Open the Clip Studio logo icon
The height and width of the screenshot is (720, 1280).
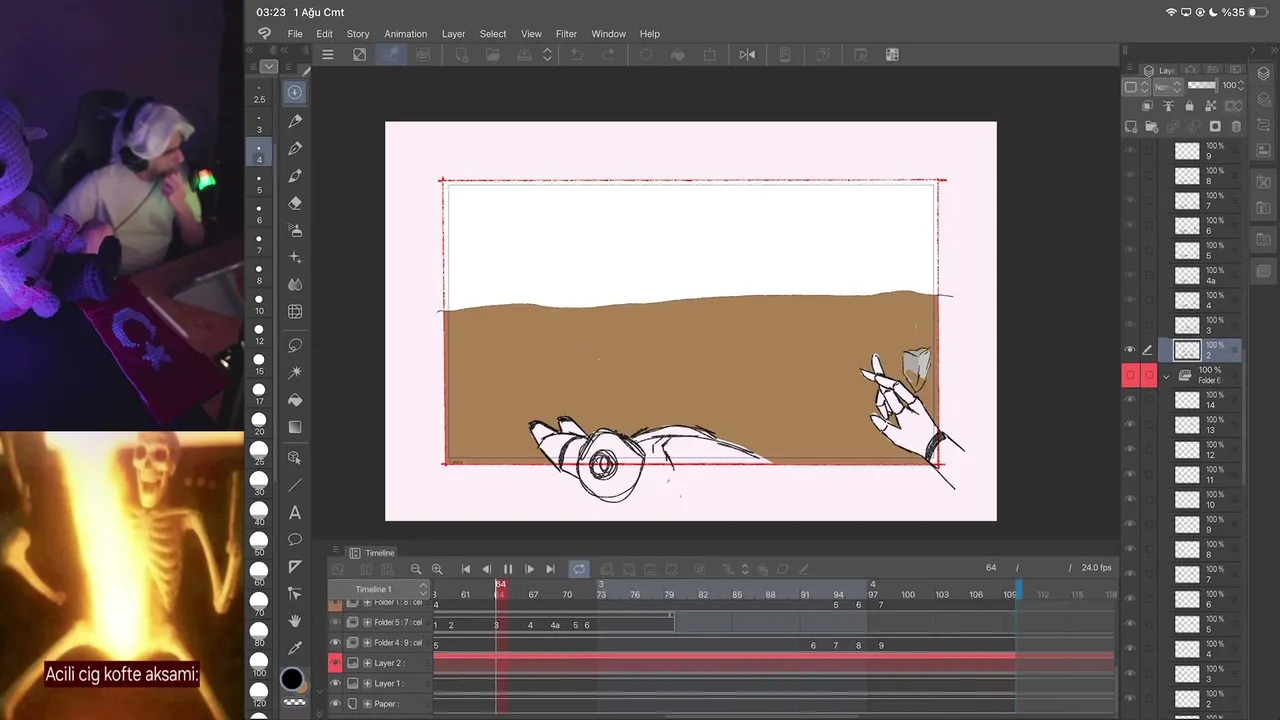tap(264, 34)
